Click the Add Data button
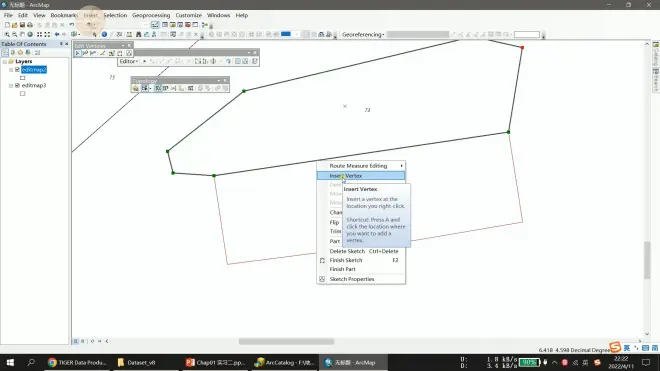The height and width of the screenshot is (371, 660). pos(90,25)
